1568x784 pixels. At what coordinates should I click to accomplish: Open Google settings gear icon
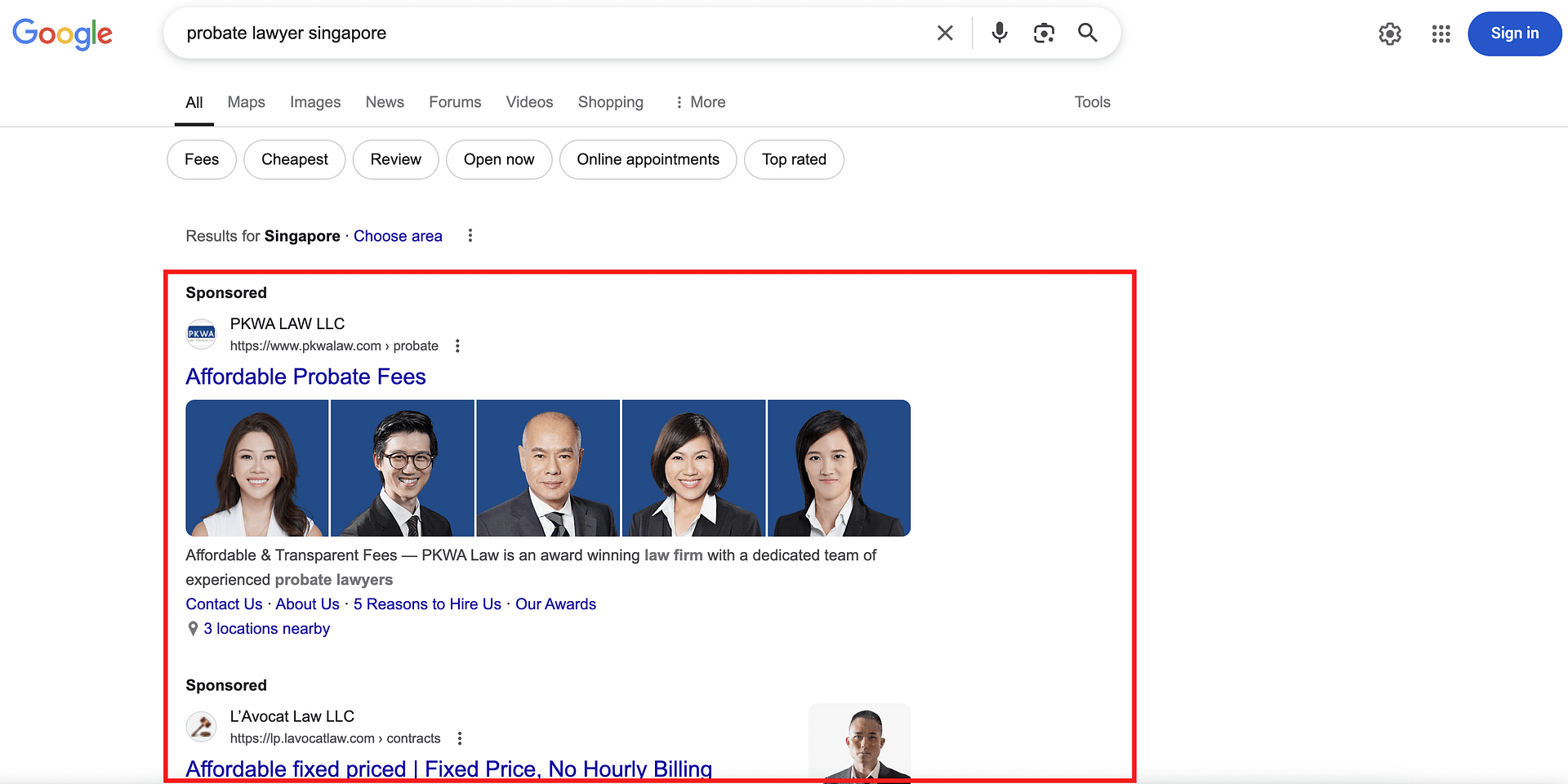coord(1389,33)
